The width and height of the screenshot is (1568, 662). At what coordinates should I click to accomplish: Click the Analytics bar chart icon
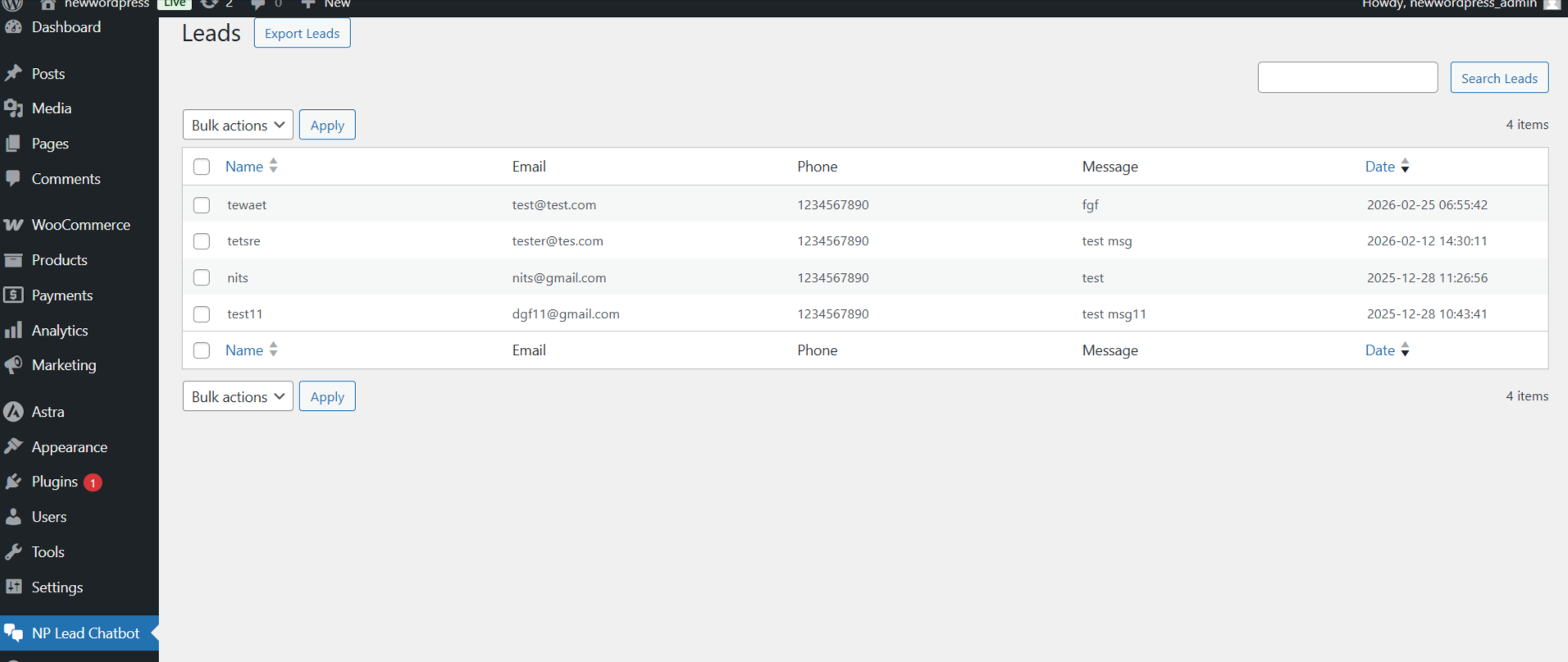click(13, 331)
